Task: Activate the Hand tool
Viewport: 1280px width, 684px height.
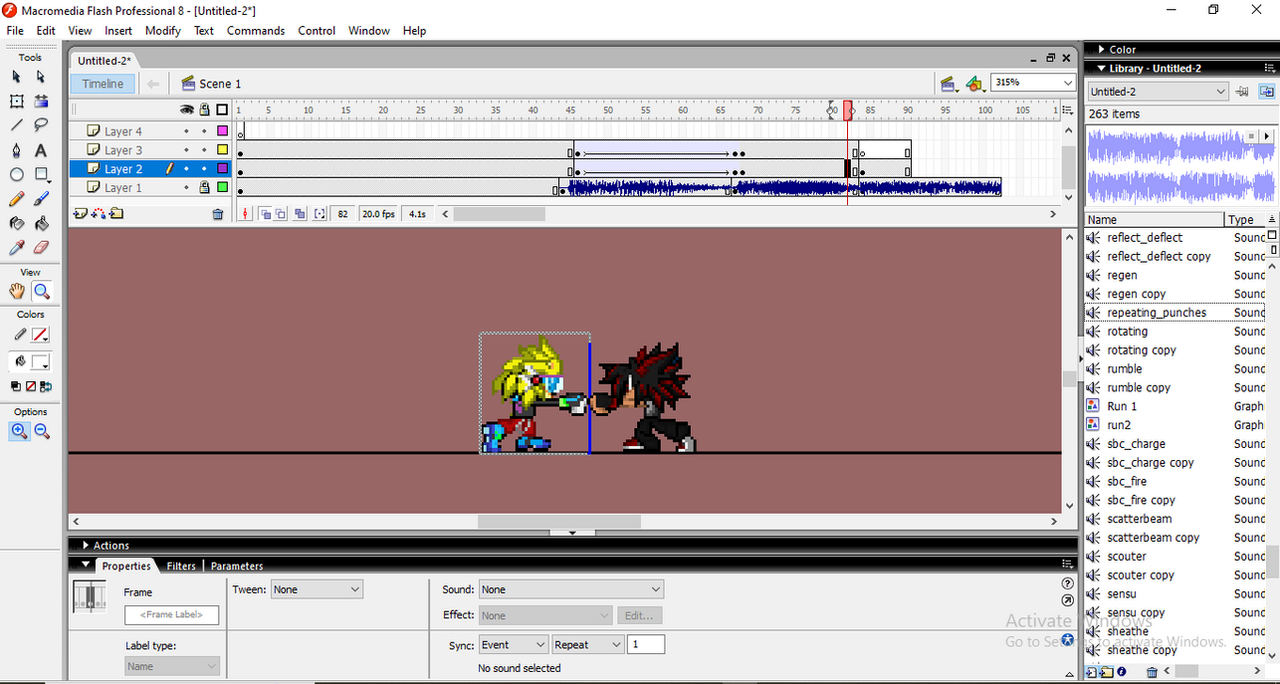Action: (x=17, y=291)
